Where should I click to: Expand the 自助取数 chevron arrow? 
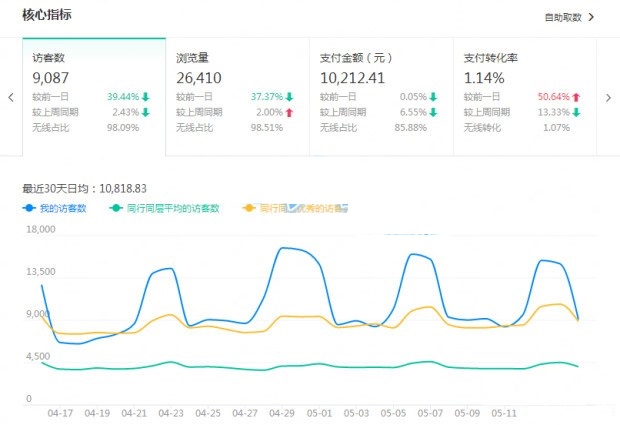pyautogui.click(x=591, y=17)
